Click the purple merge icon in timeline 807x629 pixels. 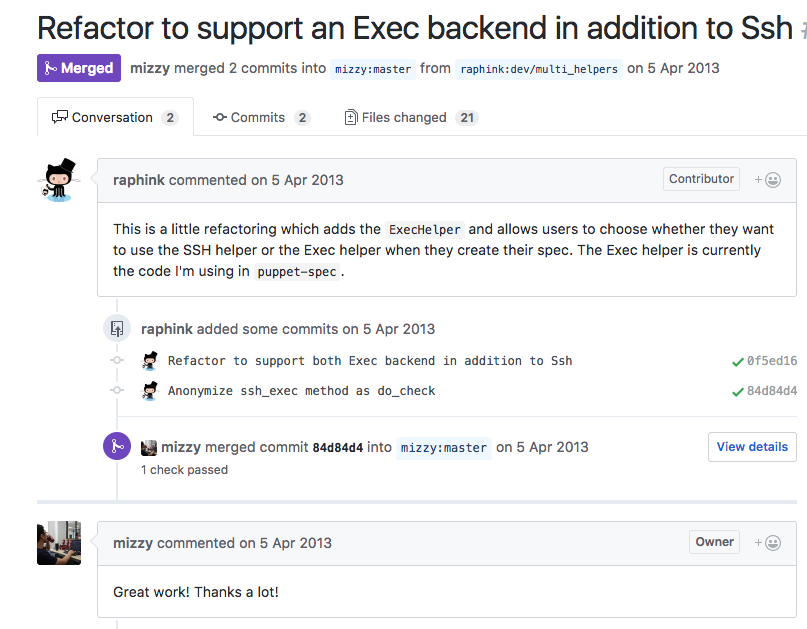pos(117,446)
